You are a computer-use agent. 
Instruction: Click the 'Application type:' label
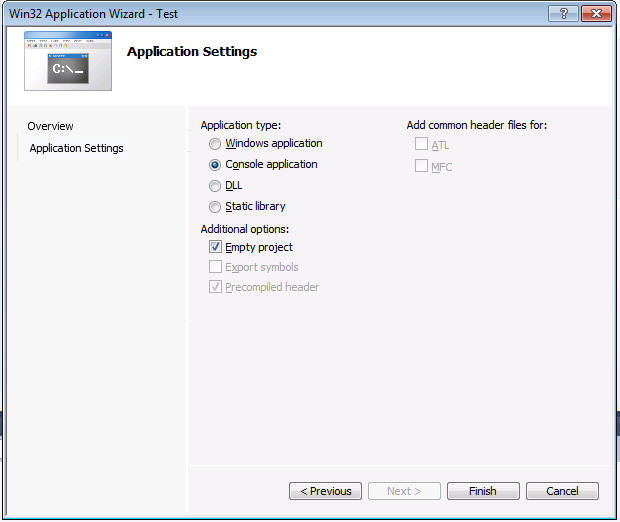241,125
